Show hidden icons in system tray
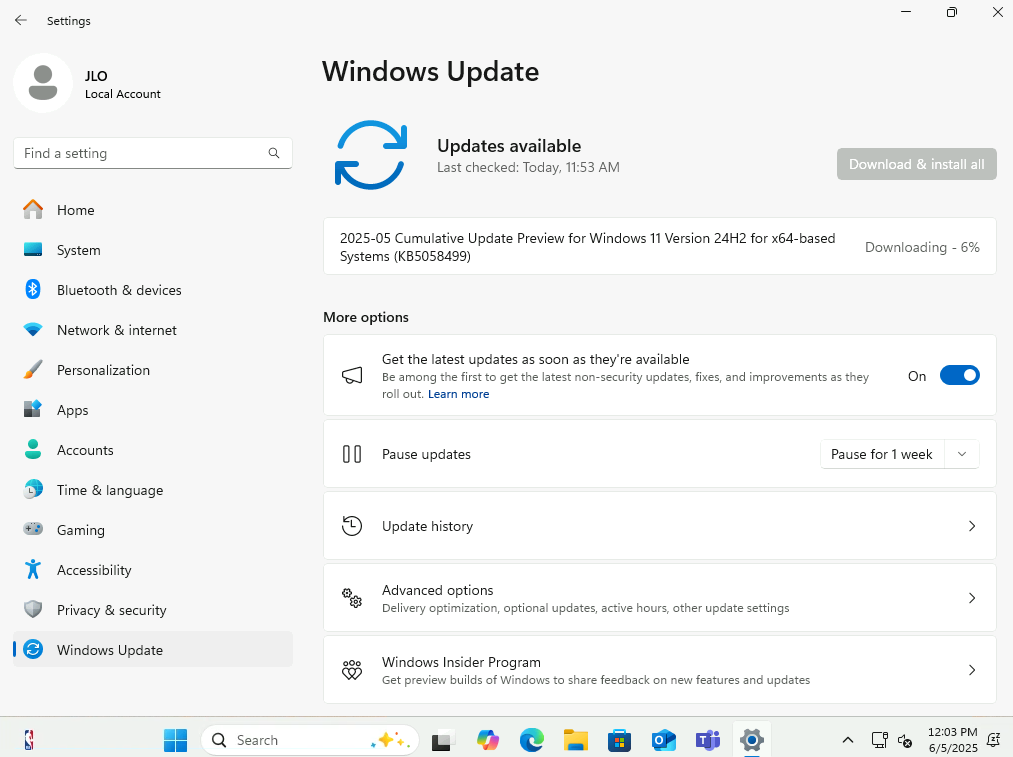The image size is (1013, 757). [848, 740]
